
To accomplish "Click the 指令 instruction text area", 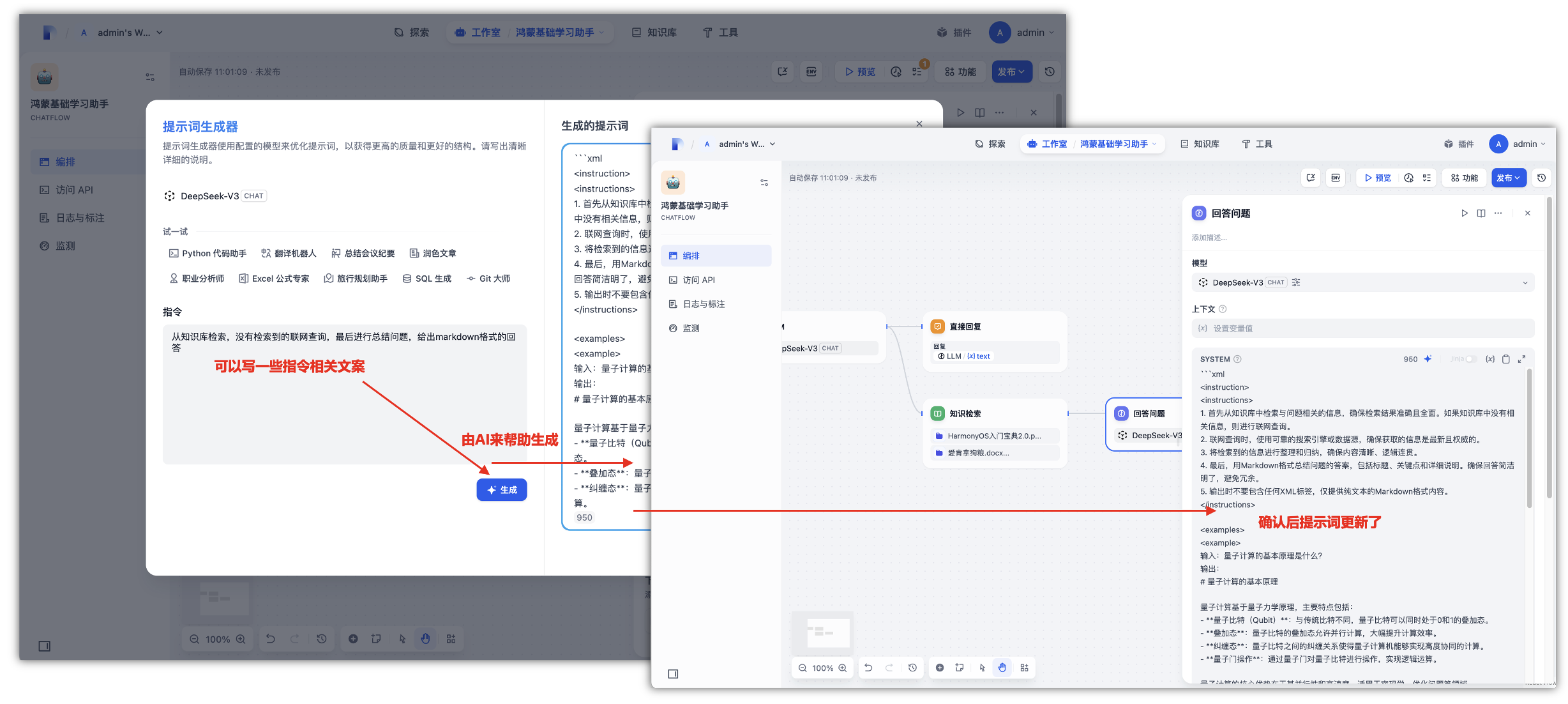I will pos(345,394).
